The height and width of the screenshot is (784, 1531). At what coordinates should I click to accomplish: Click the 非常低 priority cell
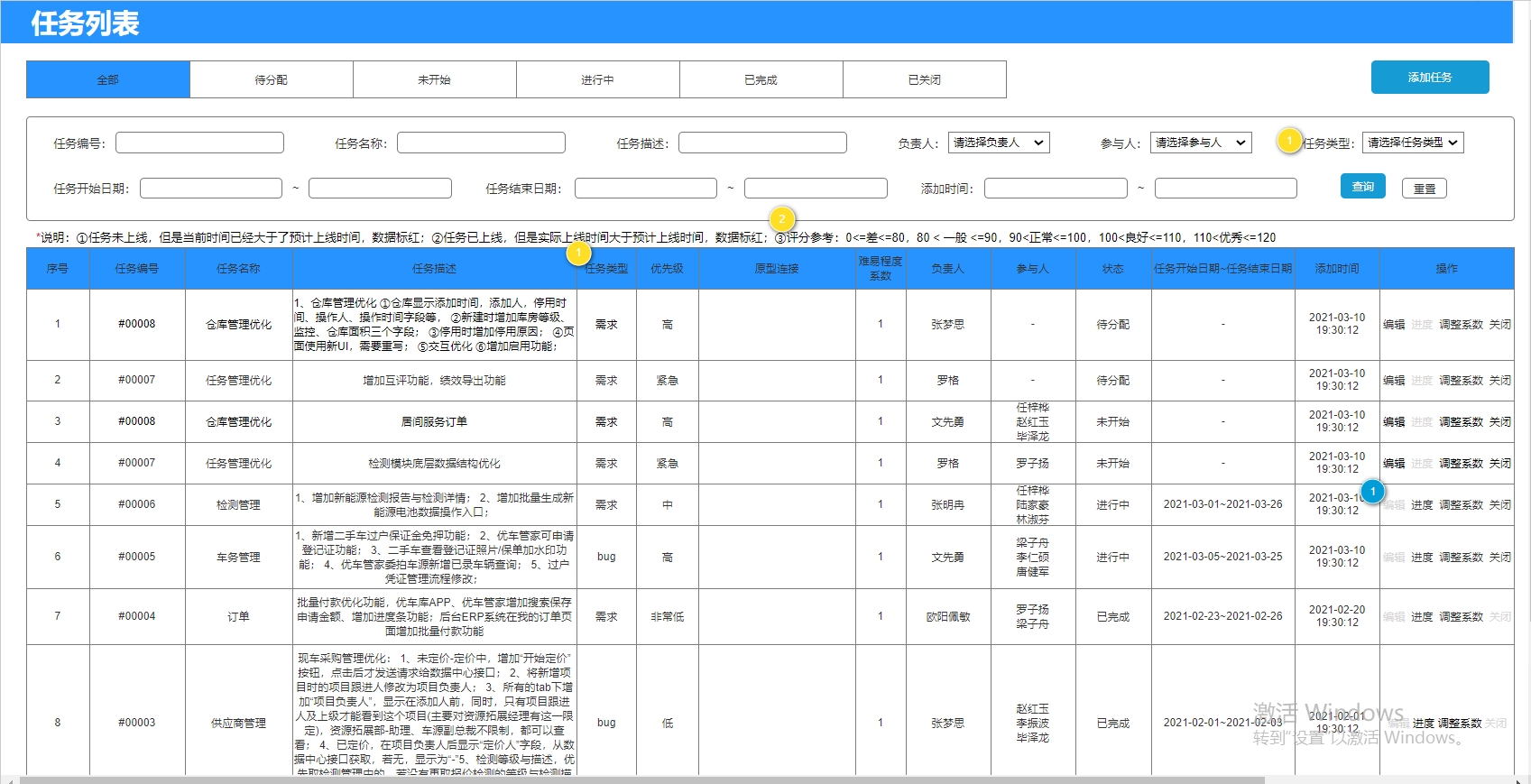tap(668, 617)
